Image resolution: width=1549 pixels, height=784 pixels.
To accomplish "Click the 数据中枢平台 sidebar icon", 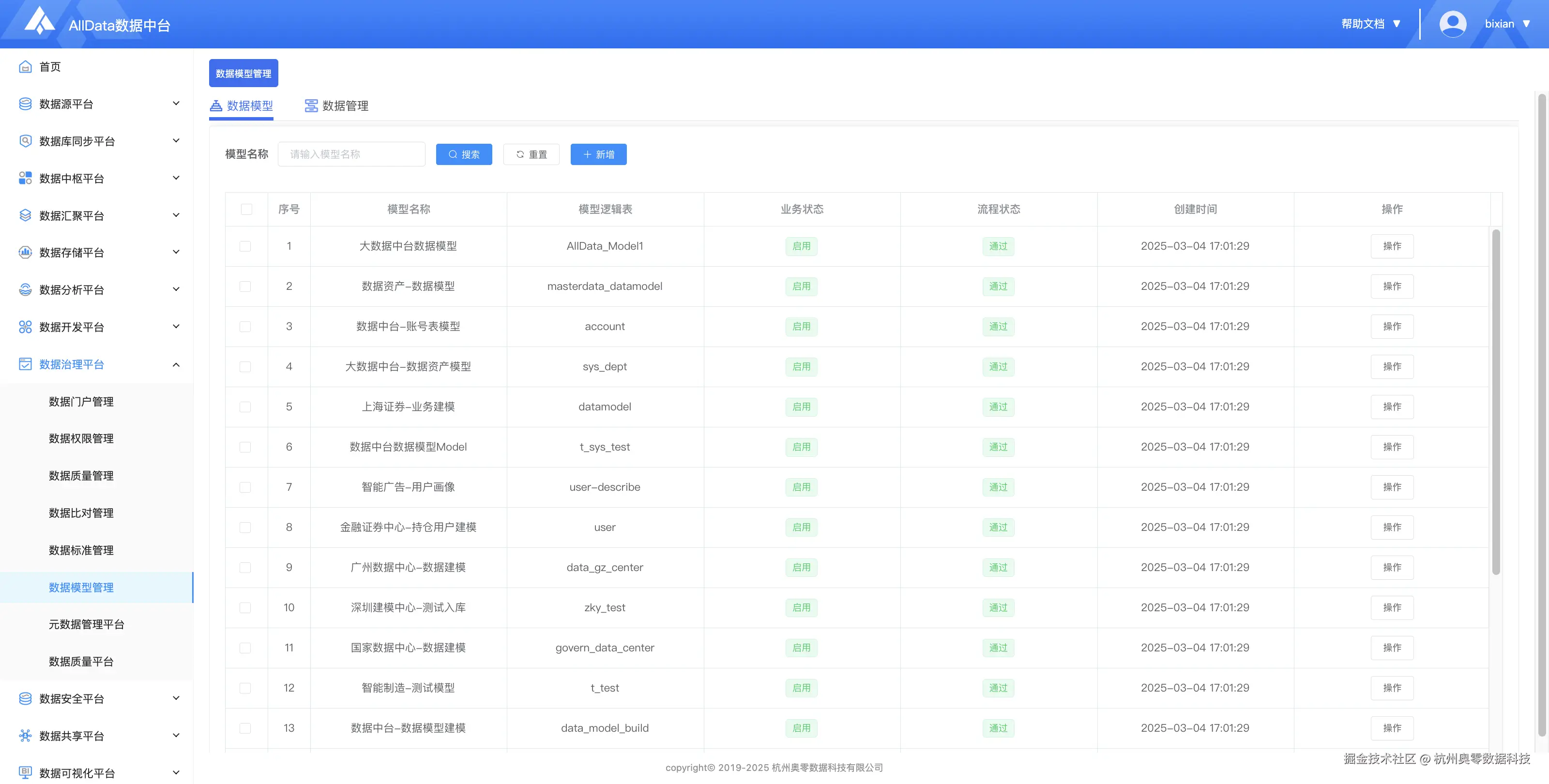I will pyautogui.click(x=25, y=178).
